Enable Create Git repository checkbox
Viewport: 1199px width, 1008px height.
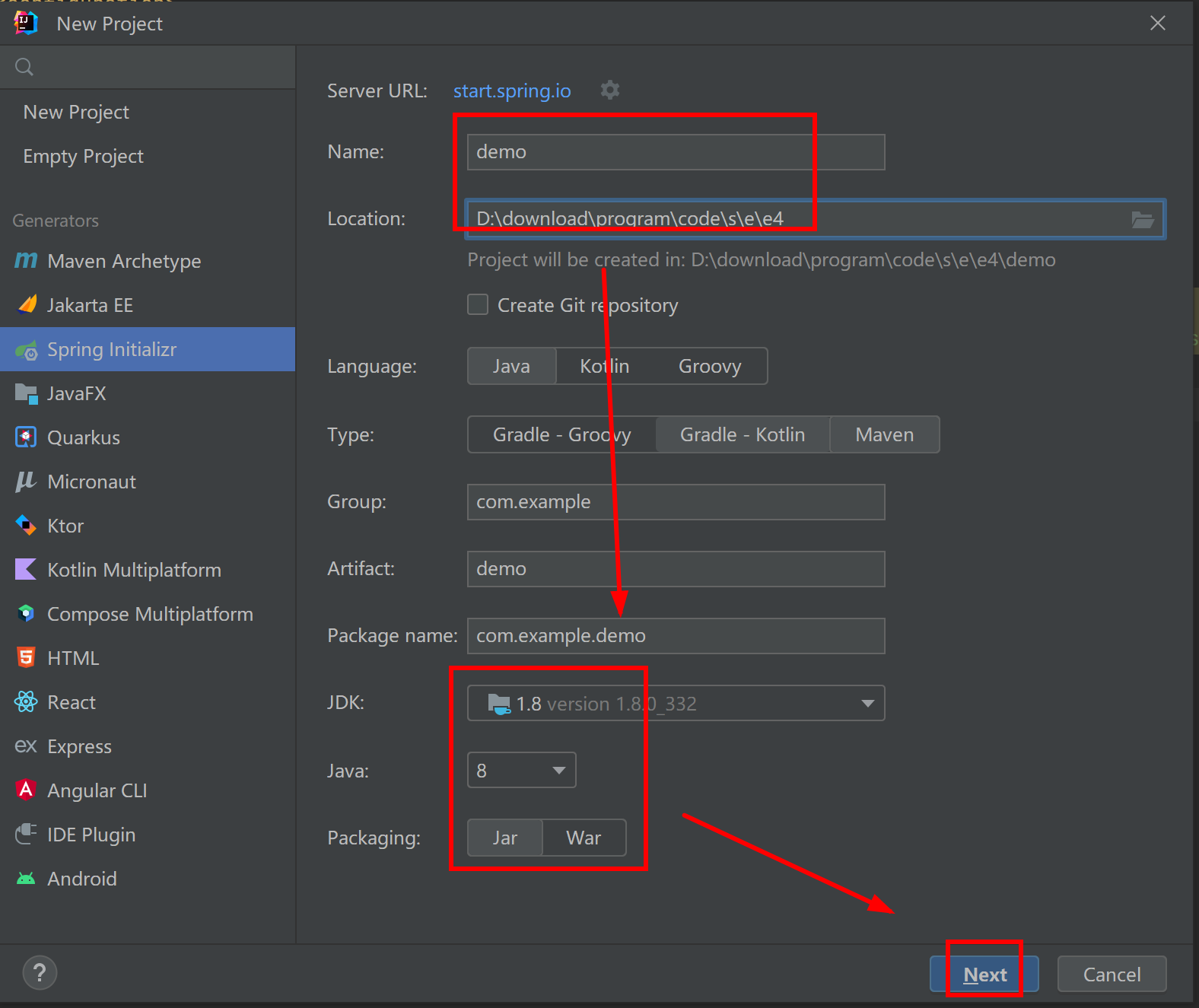[x=478, y=305]
